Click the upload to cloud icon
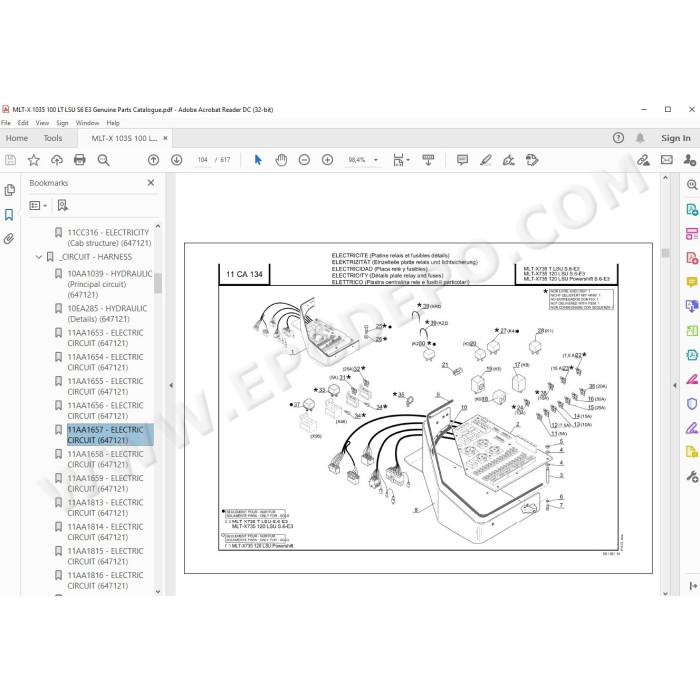 click(x=57, y=160)
